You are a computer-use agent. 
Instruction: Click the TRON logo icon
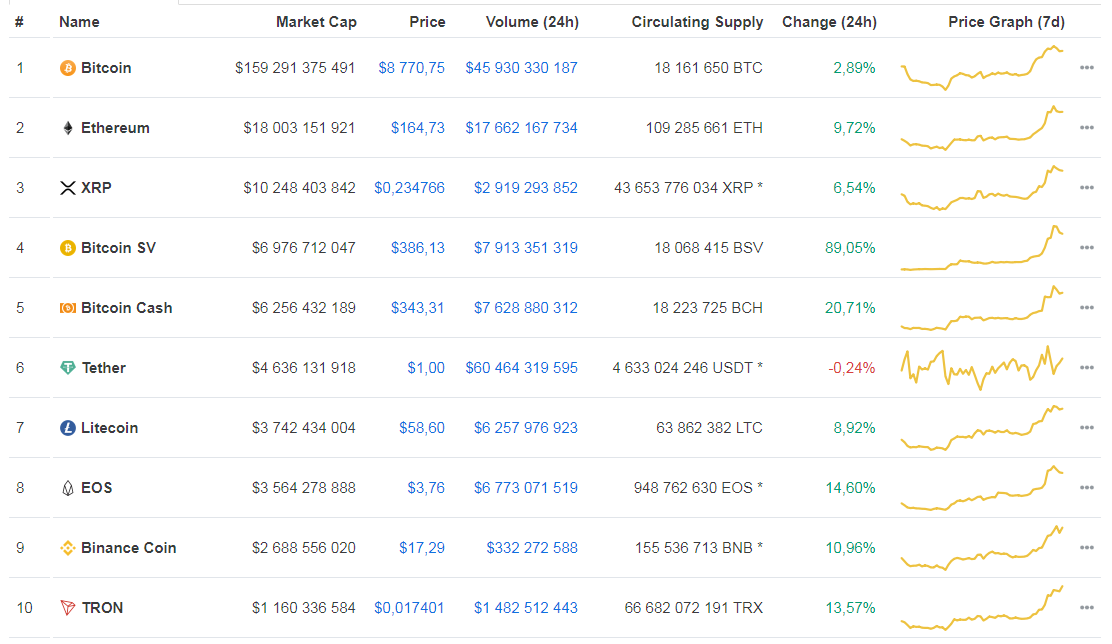(67, 608)
